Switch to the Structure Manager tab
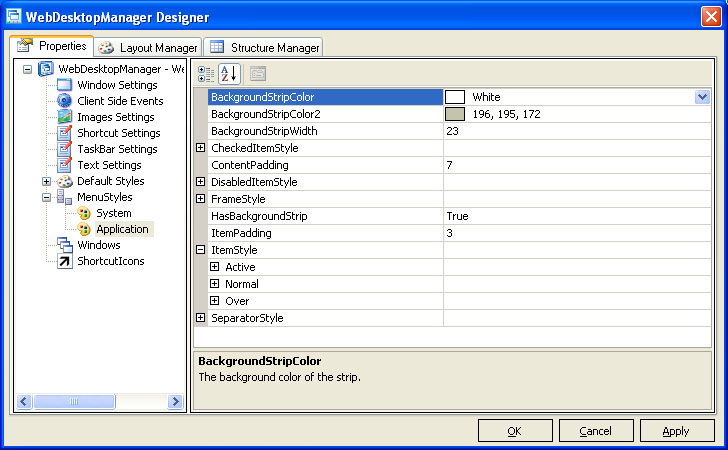 click(x=264, y=47)
